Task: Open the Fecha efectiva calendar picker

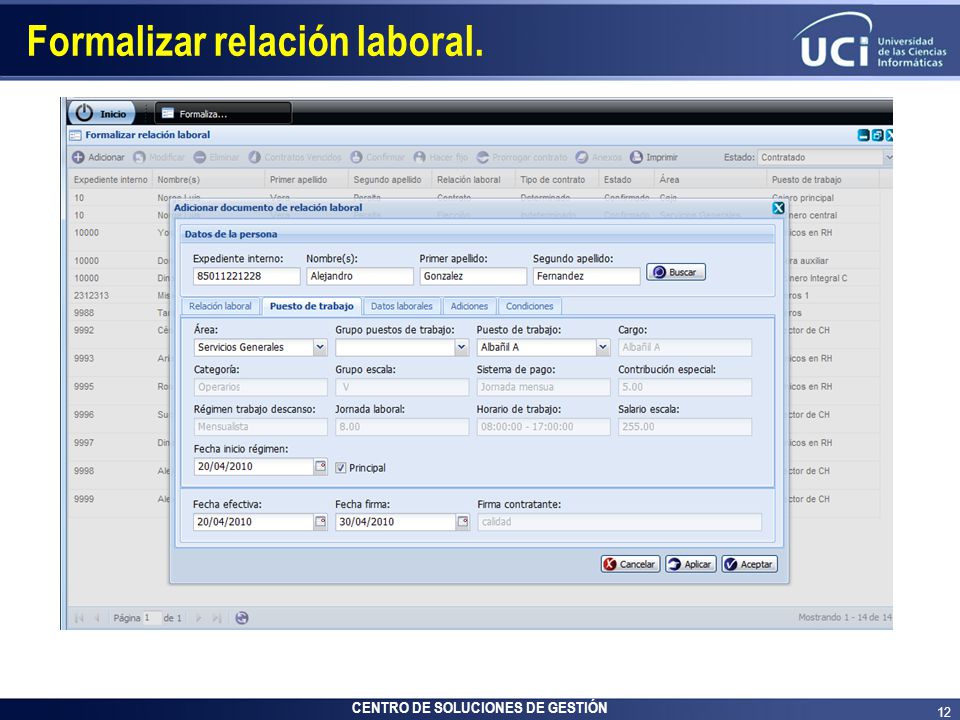Action: pos(320,522)
